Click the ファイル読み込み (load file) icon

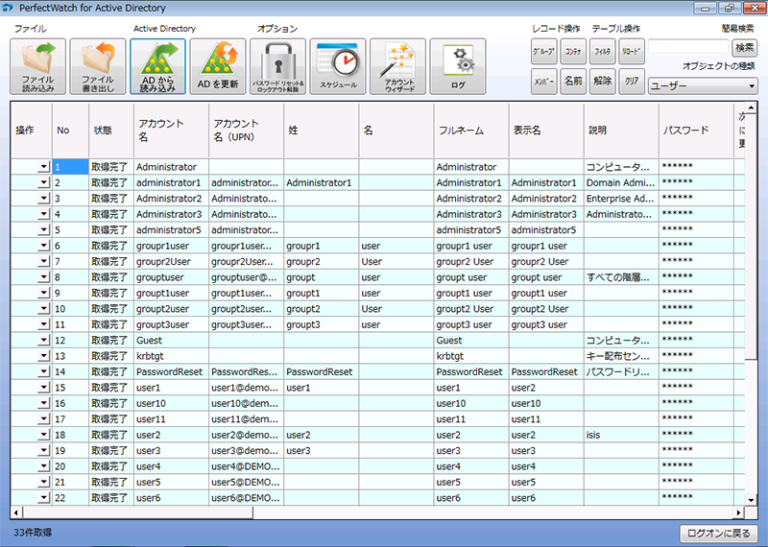click(38, 66)
